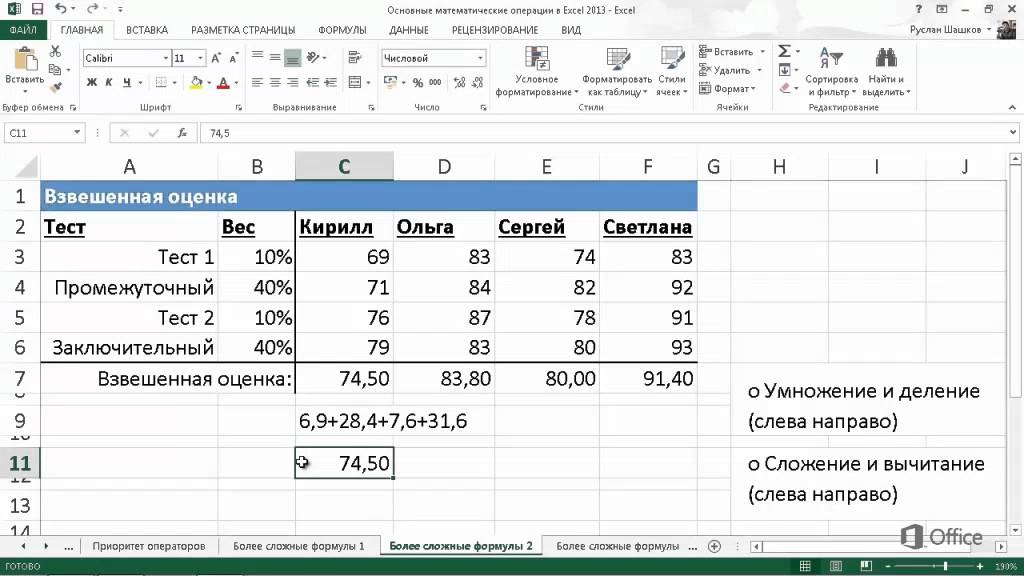1024x576 pixels.
Task: Open Форматировать как таблицу gallery
Action: click(x=617, y=71)
